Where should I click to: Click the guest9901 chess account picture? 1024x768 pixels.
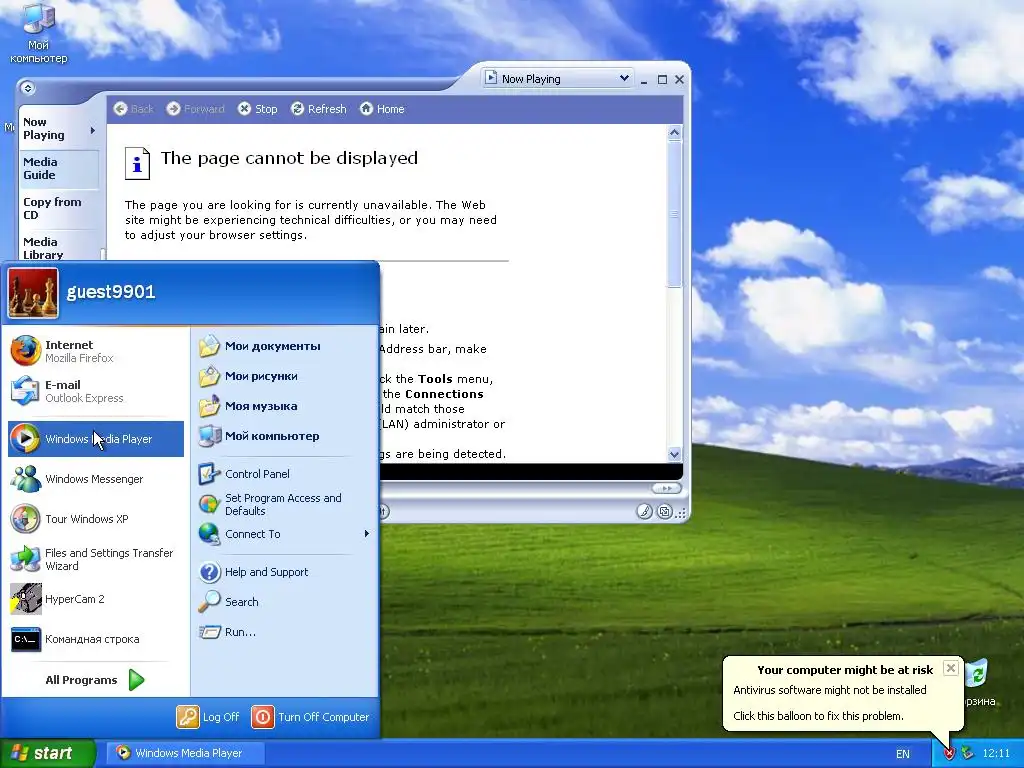tap(33, 293)
